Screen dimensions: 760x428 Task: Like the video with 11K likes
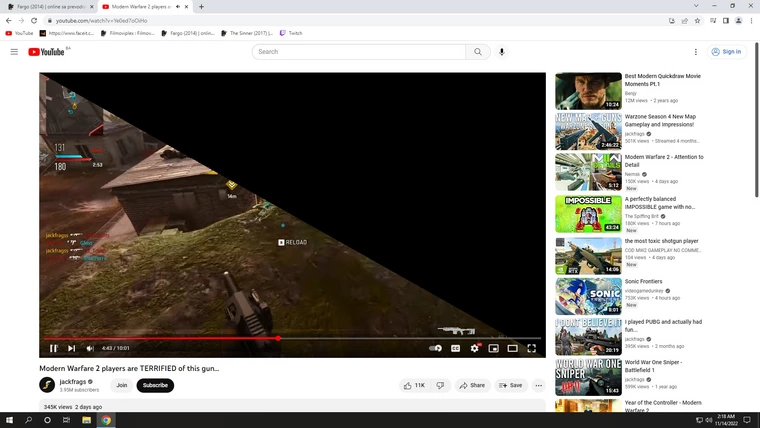[414, 385]
